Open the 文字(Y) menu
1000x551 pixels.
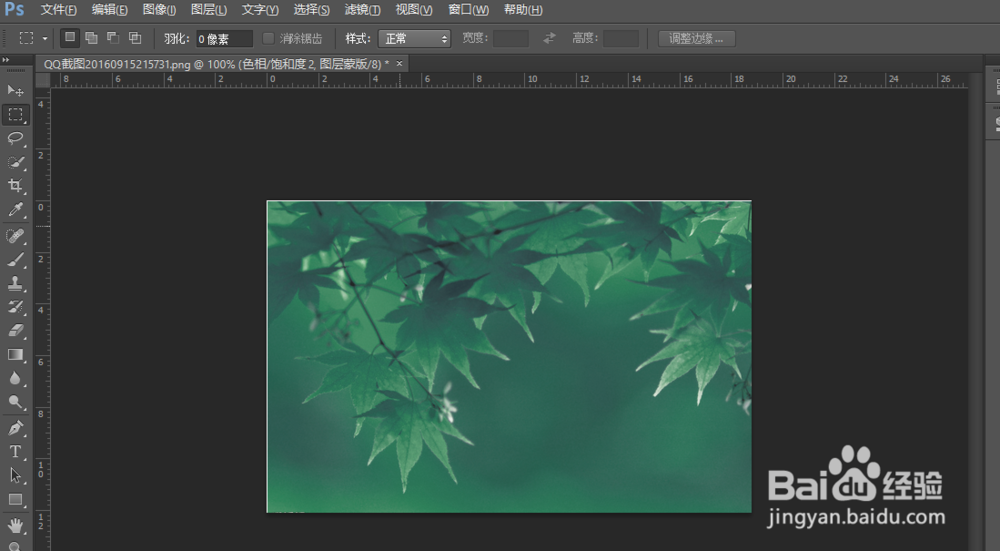pos(260,10)
